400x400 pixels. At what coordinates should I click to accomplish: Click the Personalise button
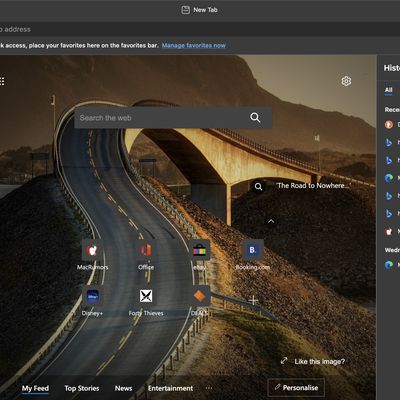point(296,388)
